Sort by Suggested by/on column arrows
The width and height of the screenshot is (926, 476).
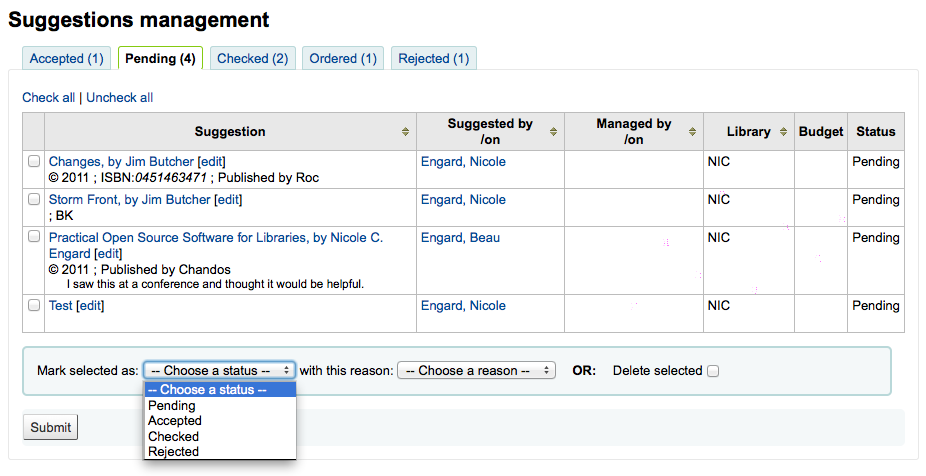pyautogui.click(x=553, y=132)
